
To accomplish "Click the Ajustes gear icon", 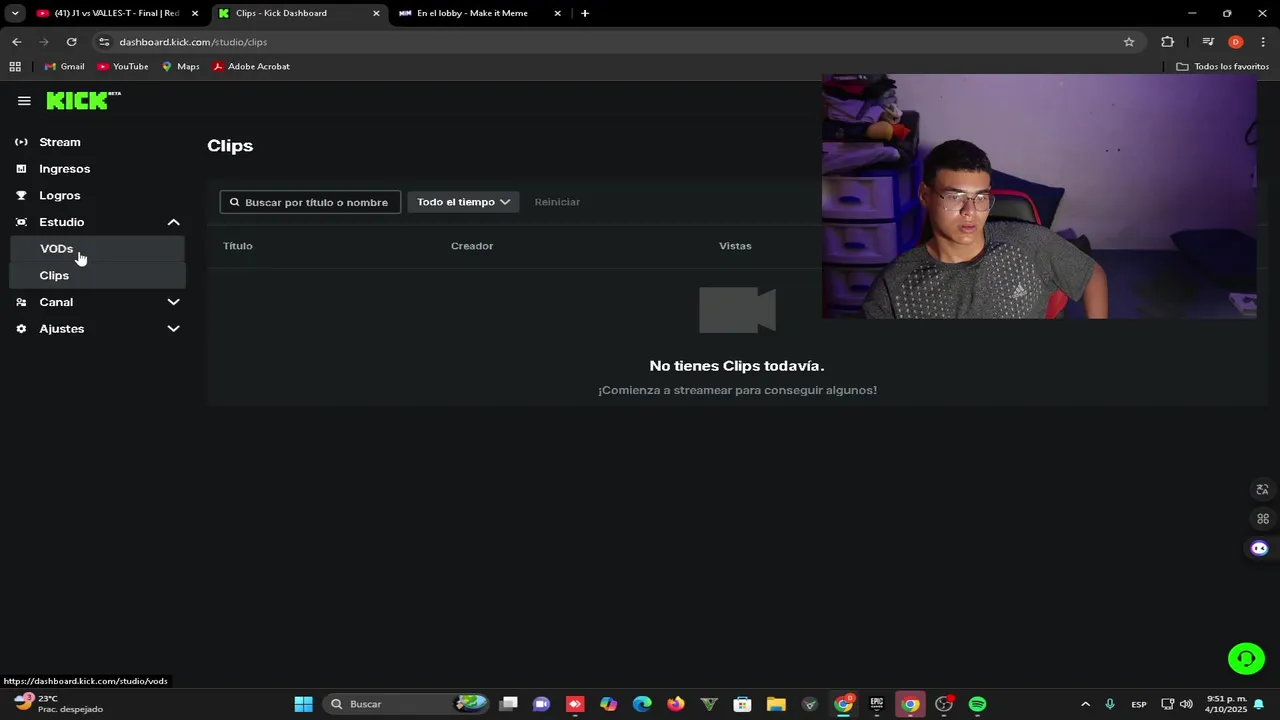I will click(x=21, y=329).
